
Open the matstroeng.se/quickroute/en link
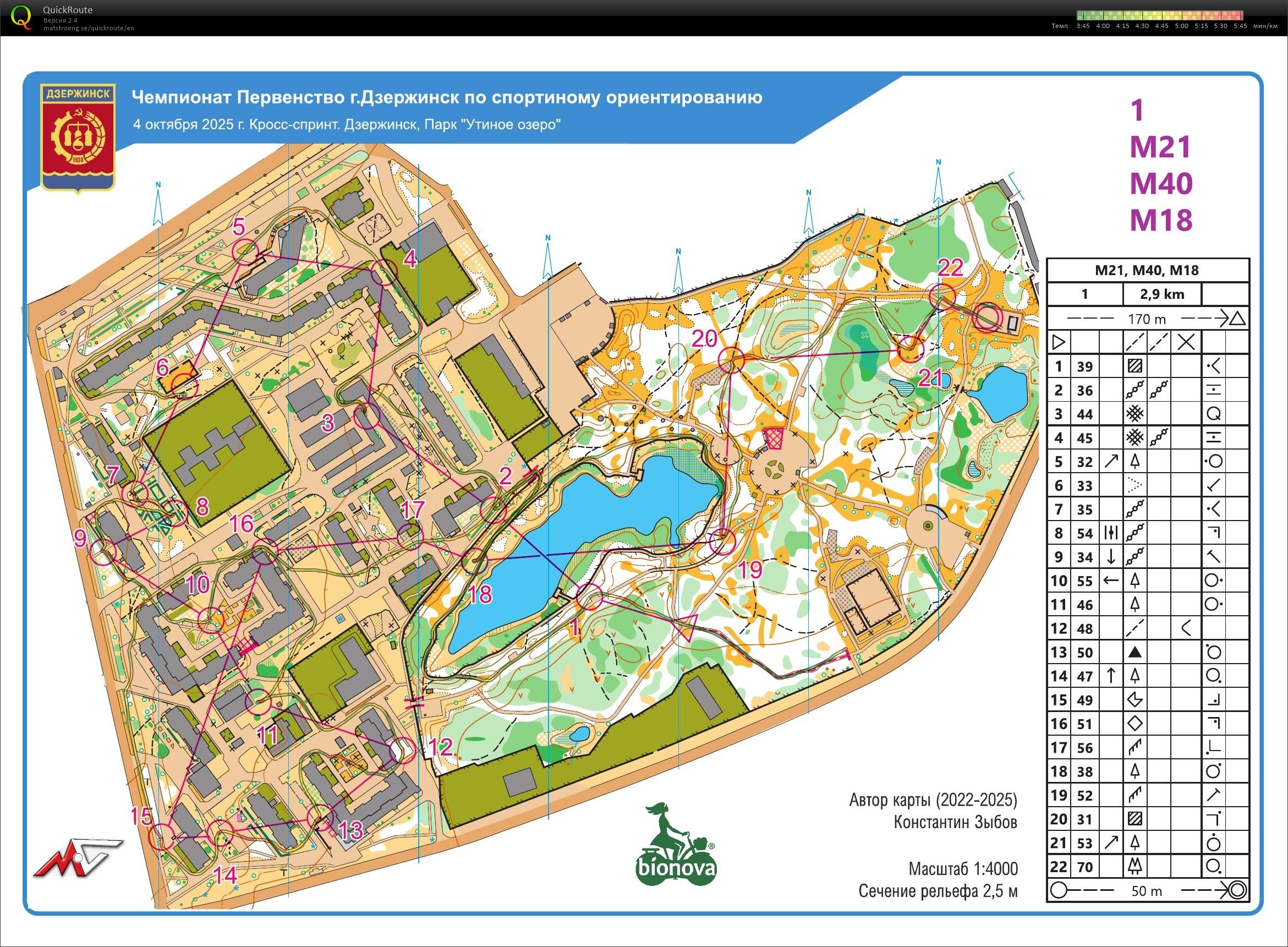(88, 28)
